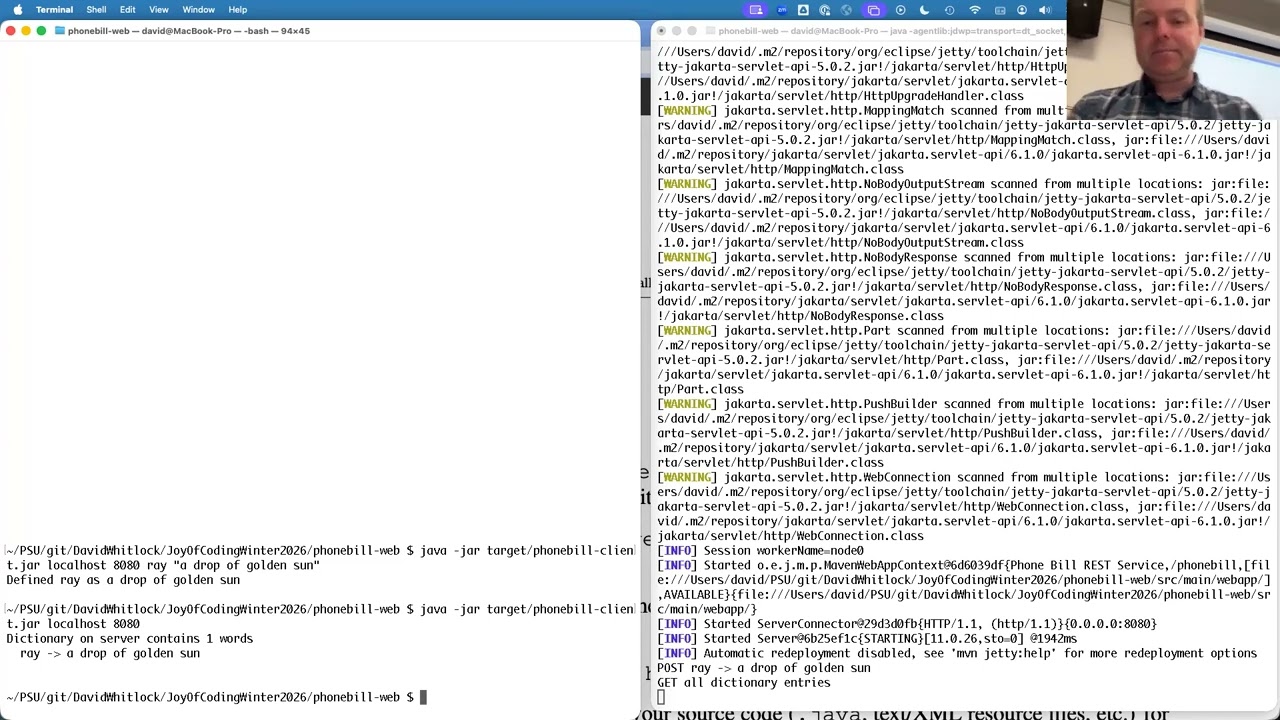Open the sound volume menu
This screenshot has height=720, width=1280.
1045,10
